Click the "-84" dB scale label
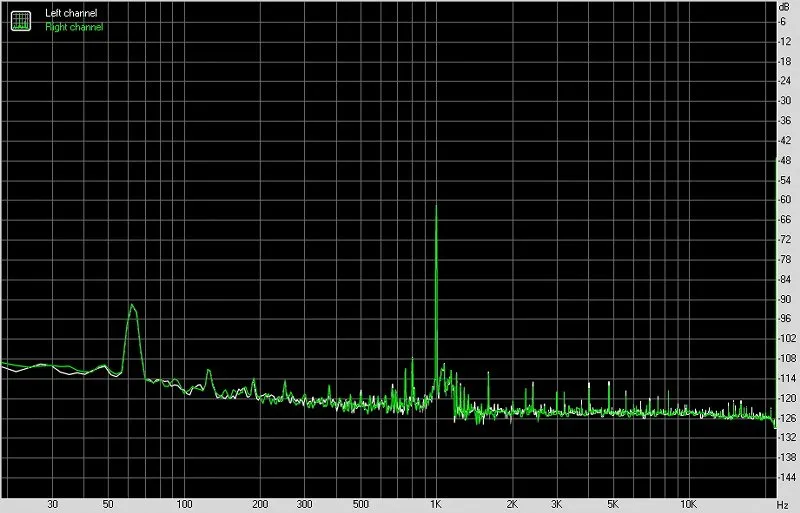800x513 pixels. [785, 279]
